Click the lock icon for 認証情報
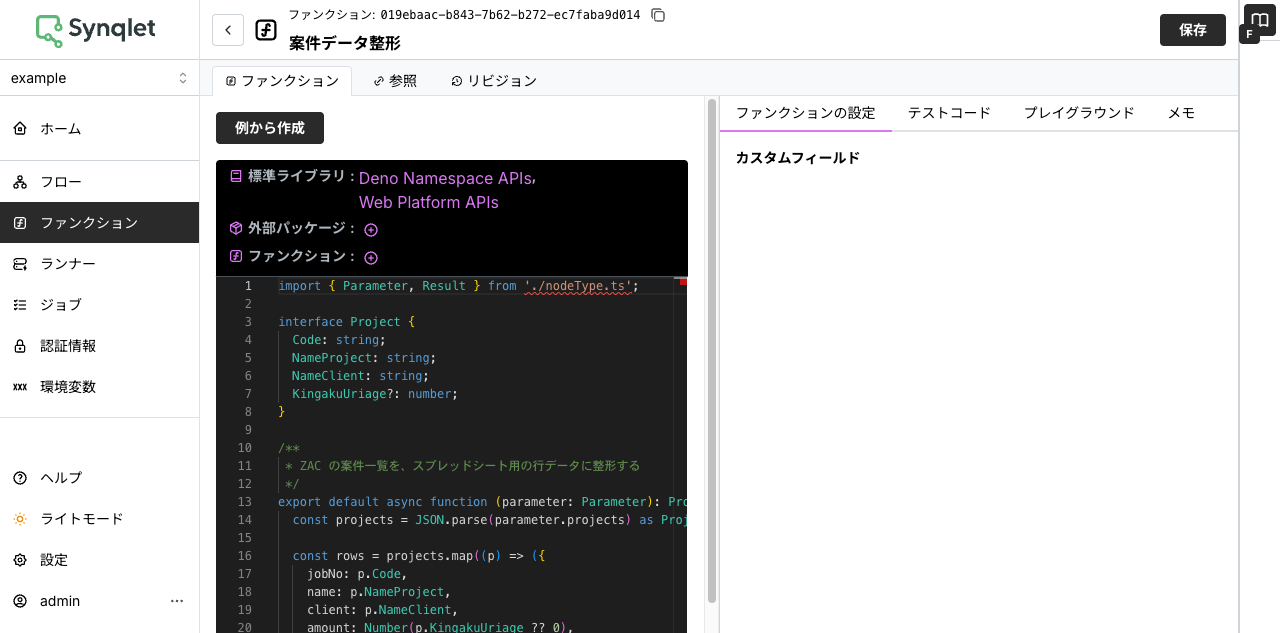 (20, 346)
